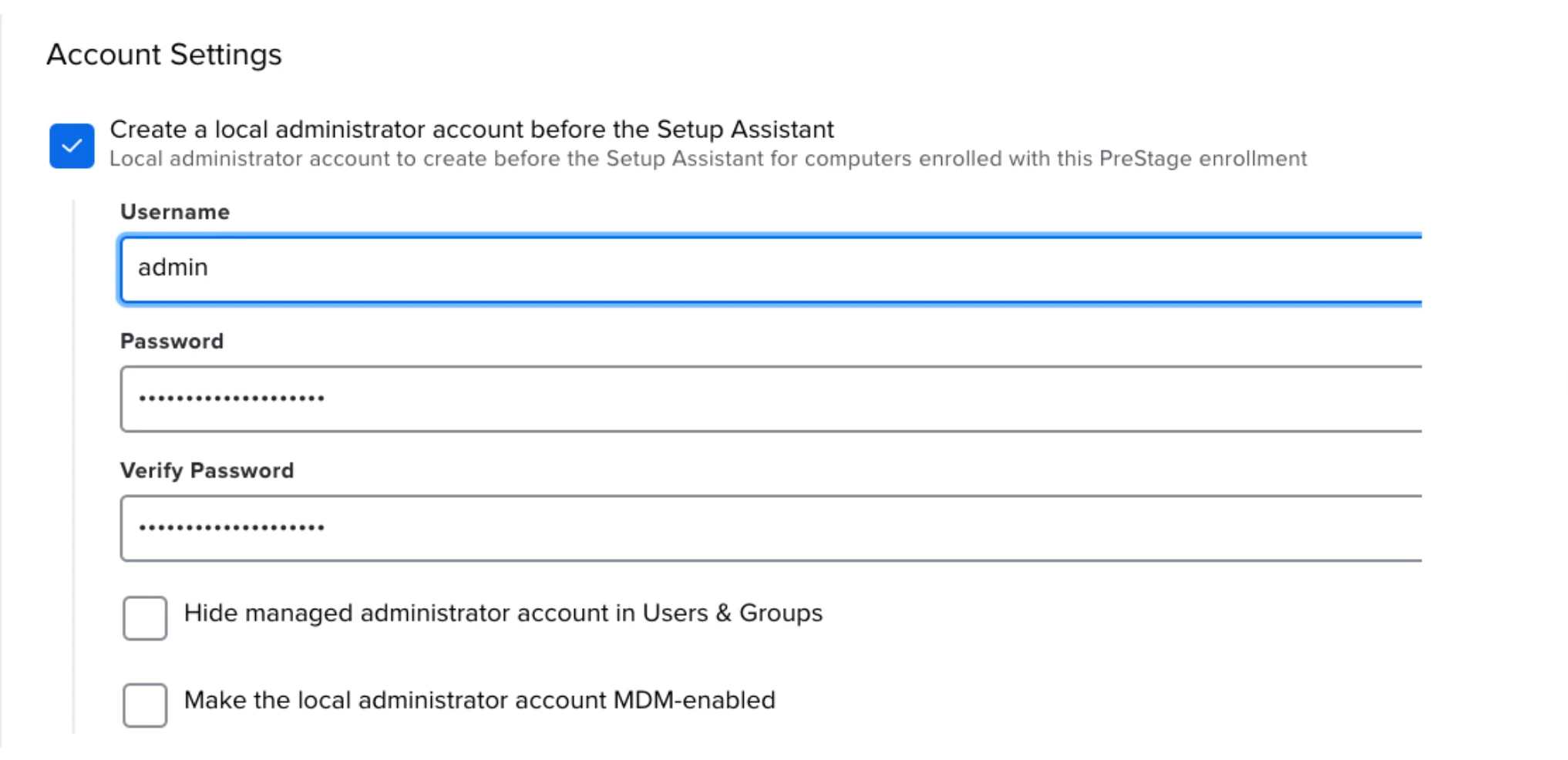The width and height of the screenshot is (1568, 760).
Task: Click into the Username input field
Action: point(771,269)
